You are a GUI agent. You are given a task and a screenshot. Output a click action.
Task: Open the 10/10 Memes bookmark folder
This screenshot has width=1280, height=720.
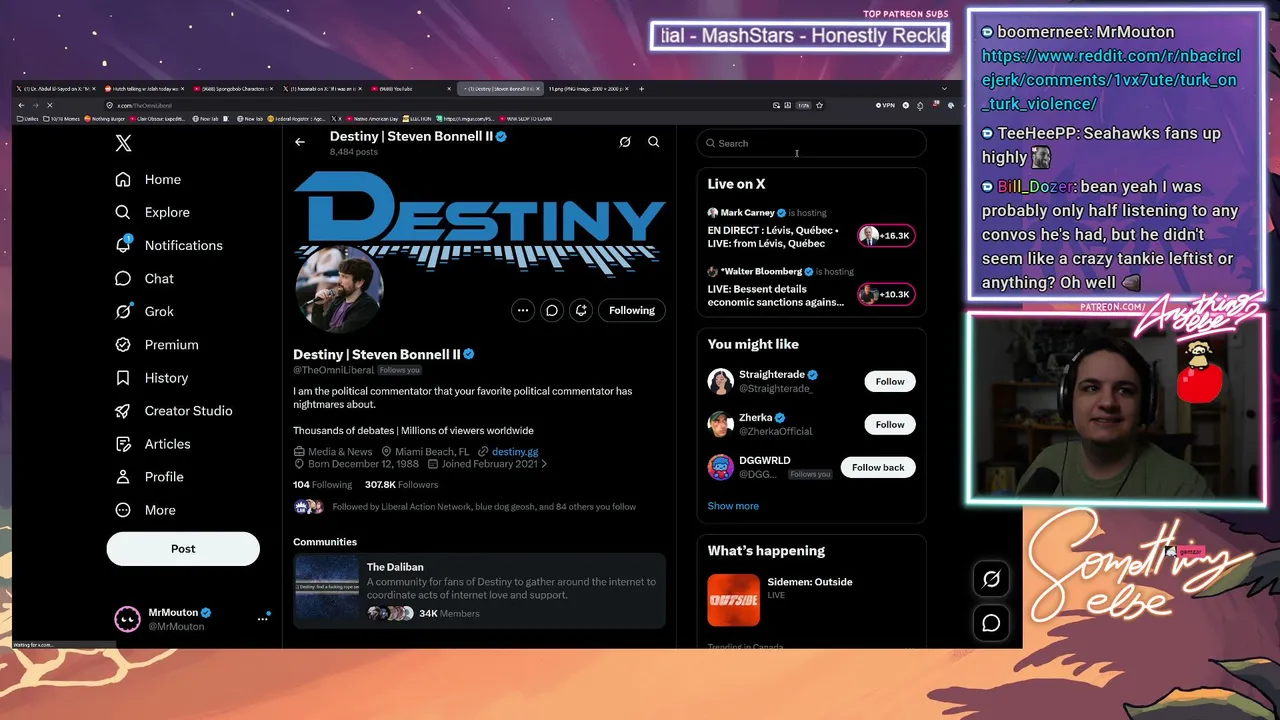(x=61, y=119)
